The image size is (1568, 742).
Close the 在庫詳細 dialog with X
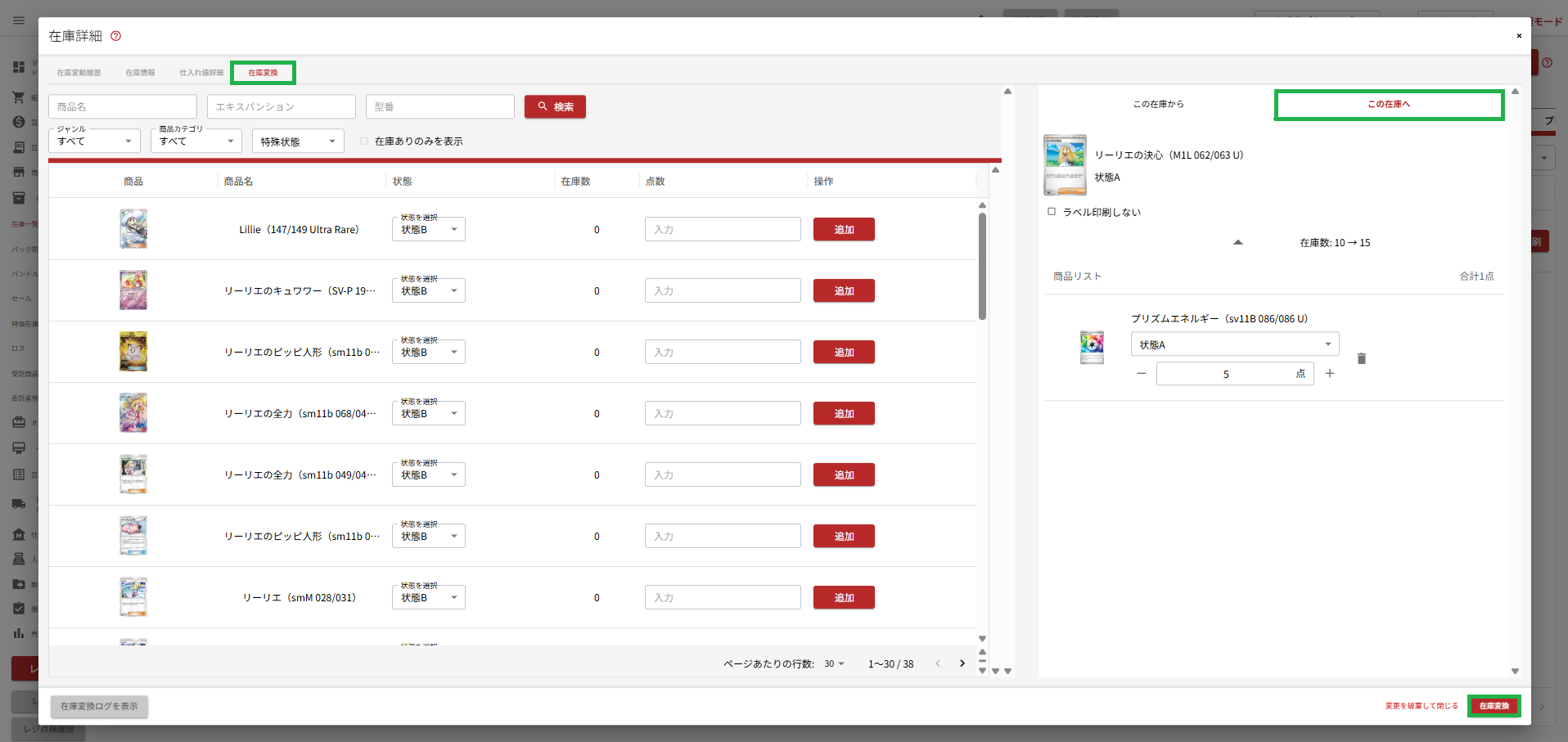1518,36
